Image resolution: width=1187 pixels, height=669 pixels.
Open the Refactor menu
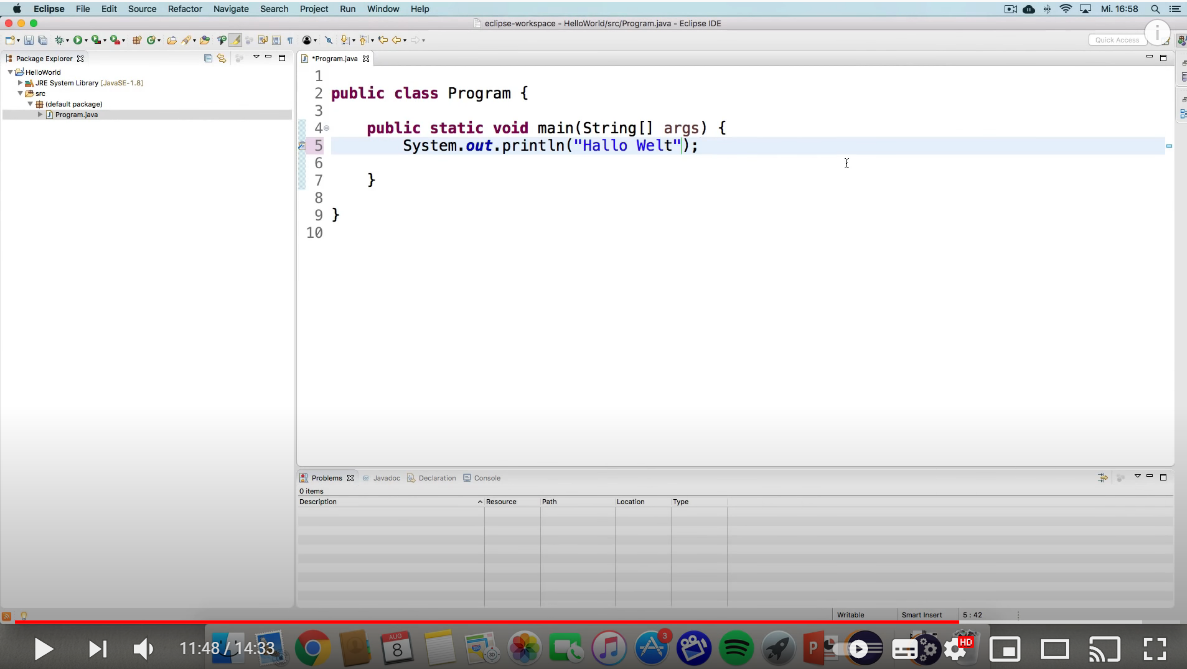coord(184,9)
